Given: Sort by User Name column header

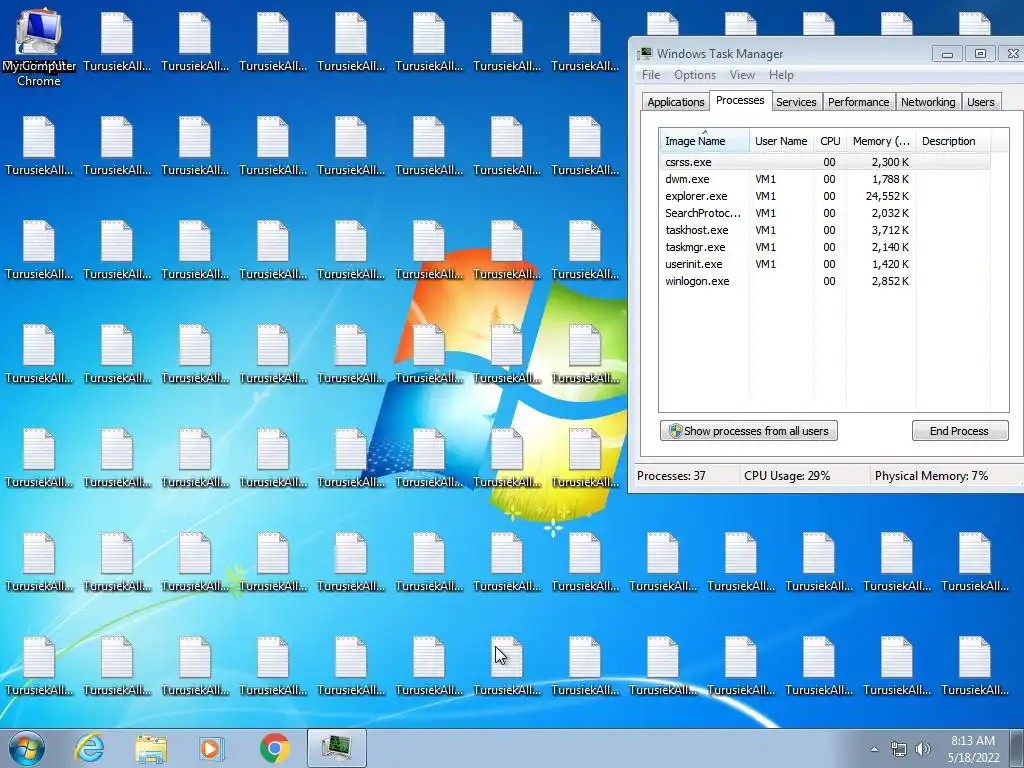Looking at the screenshot, I should click(x=781, y=141).
